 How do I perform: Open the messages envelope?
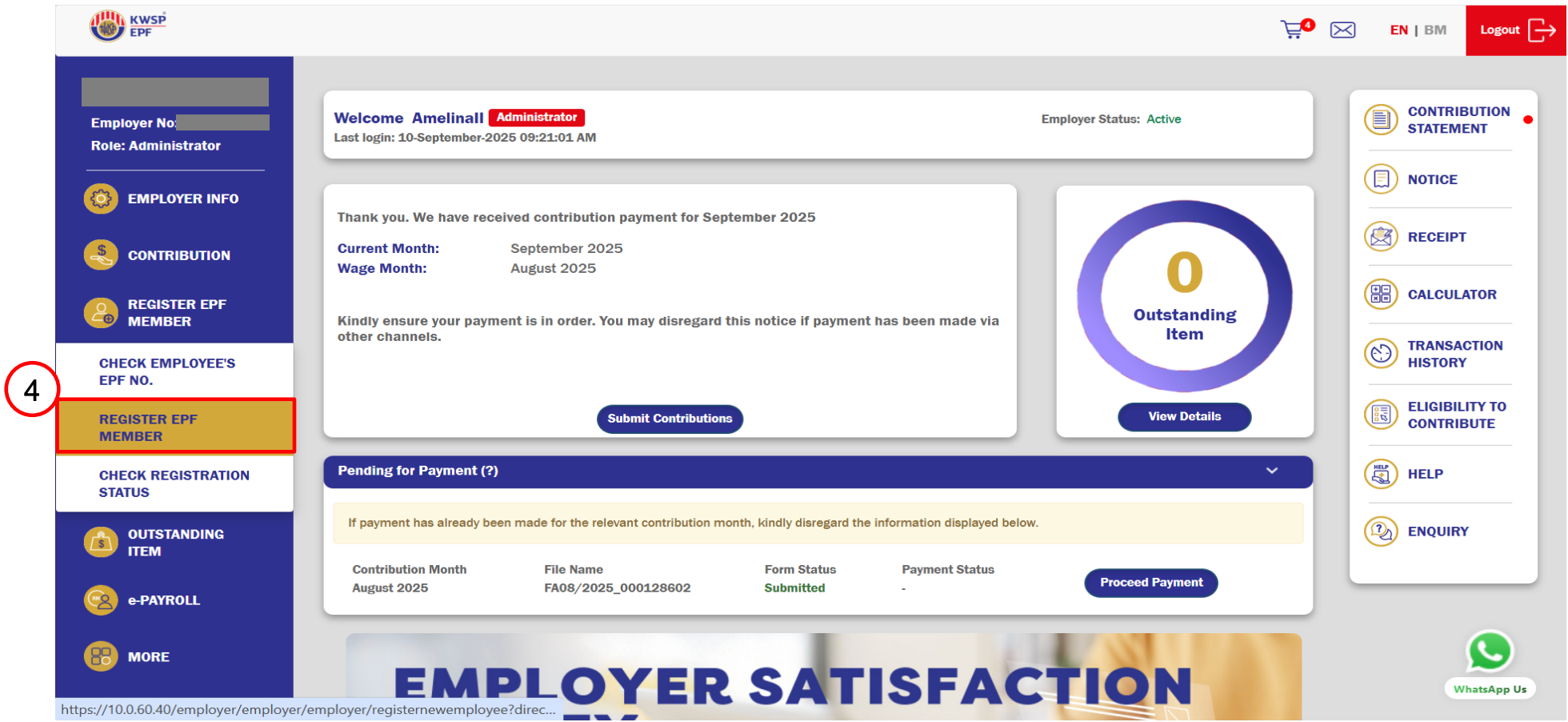click(x=1342, y=30)
